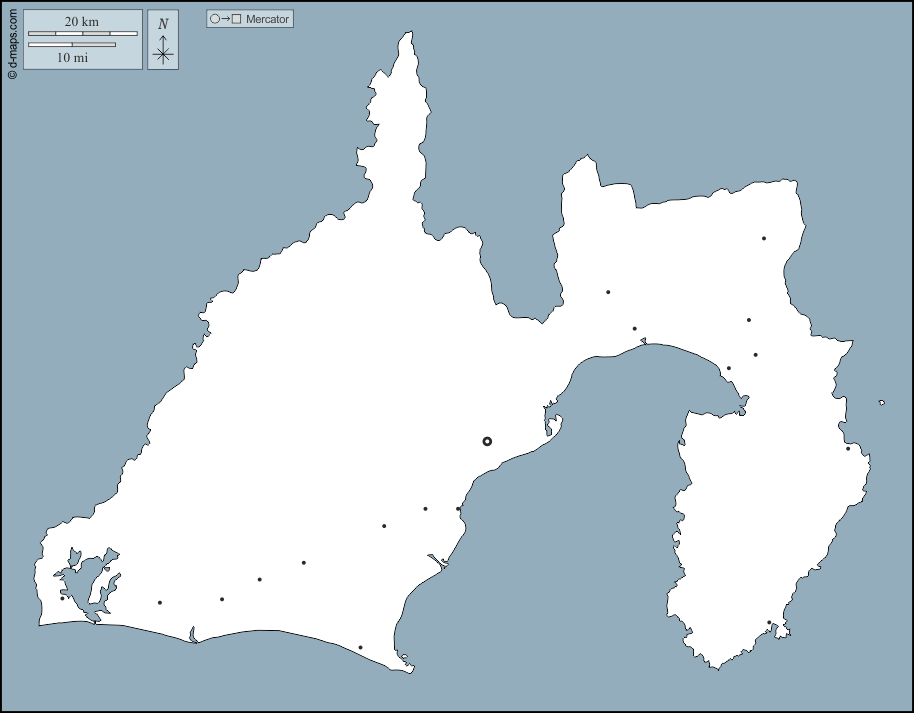
Task: Click the city dot at the southern peninsula tip
Action: [768, 623]
